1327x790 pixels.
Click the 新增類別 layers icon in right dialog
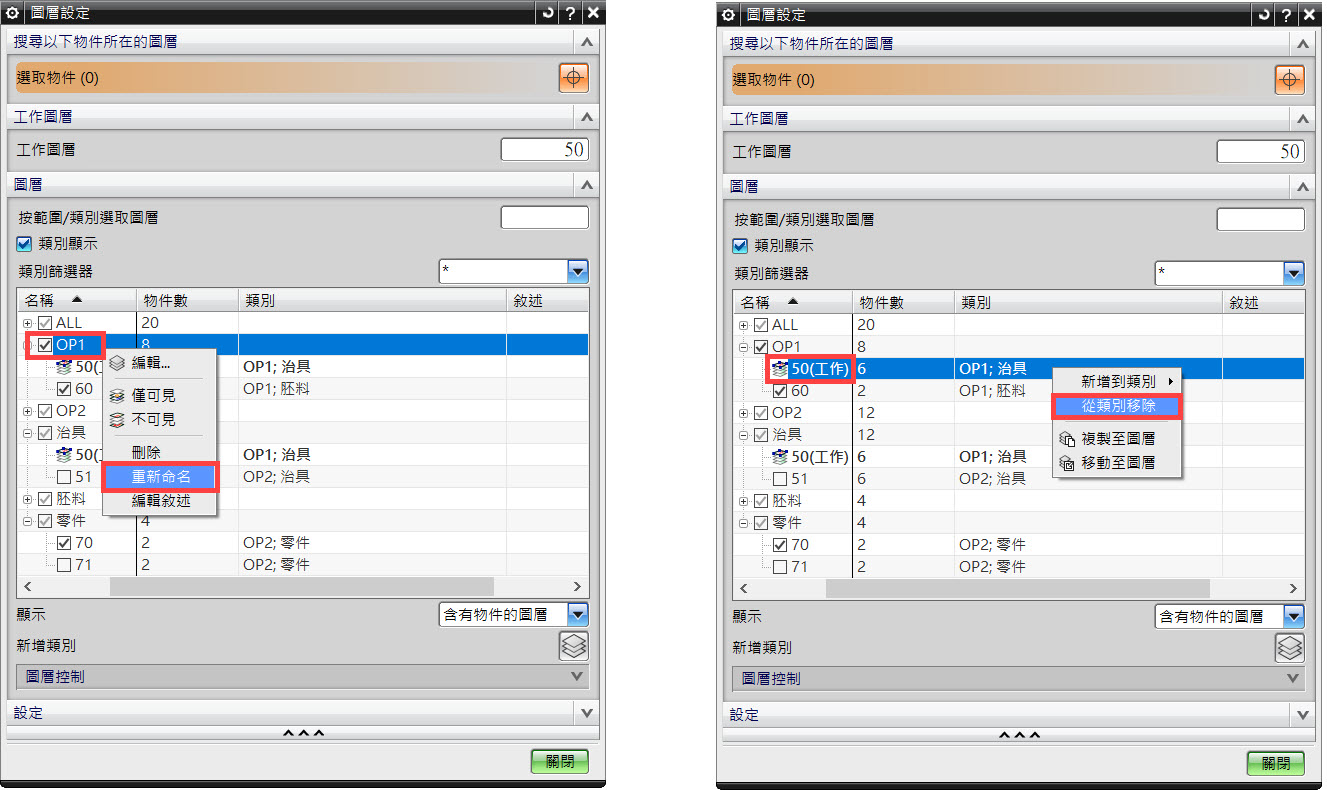pos(1290,648)
